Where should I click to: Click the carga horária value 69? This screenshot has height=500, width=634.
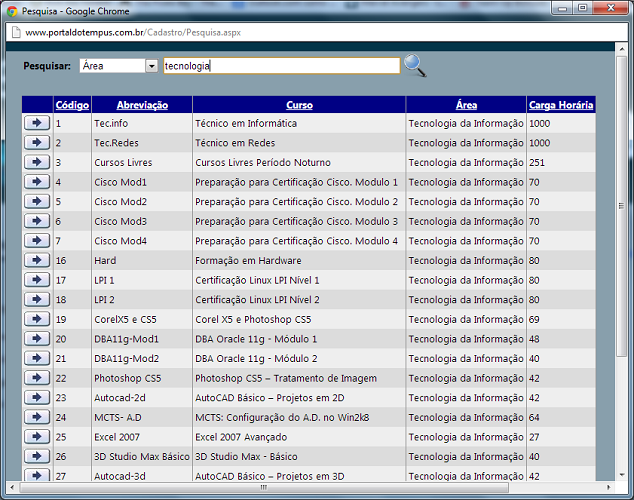(534, 319)
